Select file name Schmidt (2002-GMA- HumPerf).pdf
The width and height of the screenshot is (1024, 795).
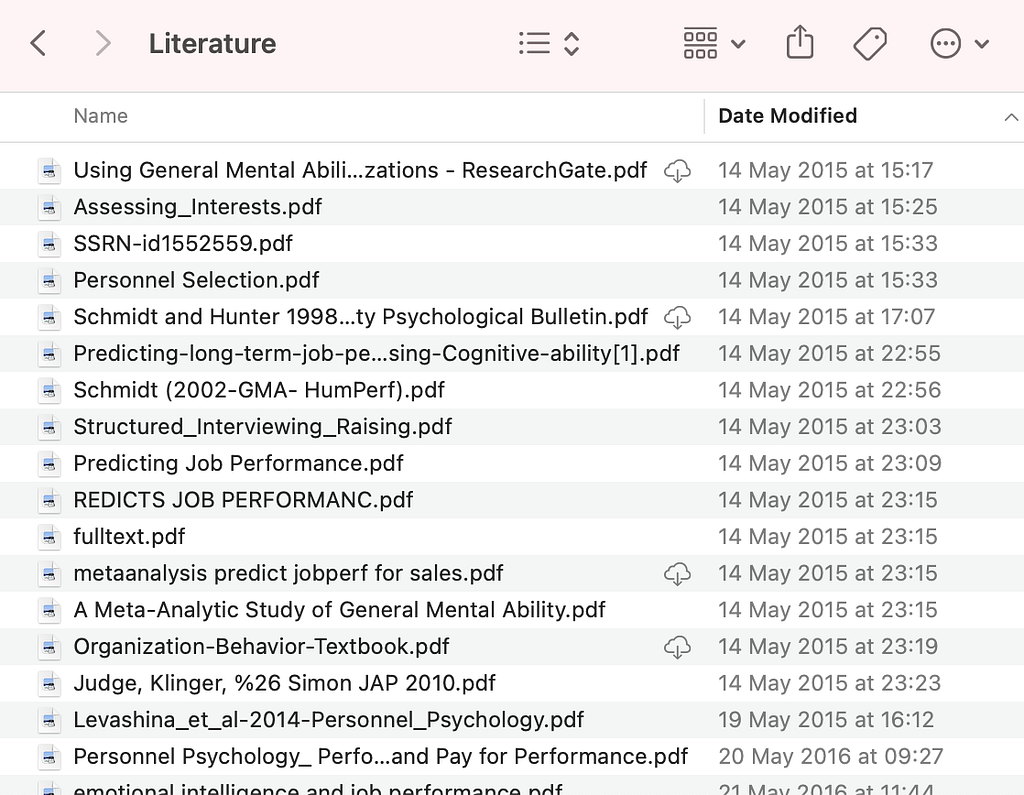point(259,390)
